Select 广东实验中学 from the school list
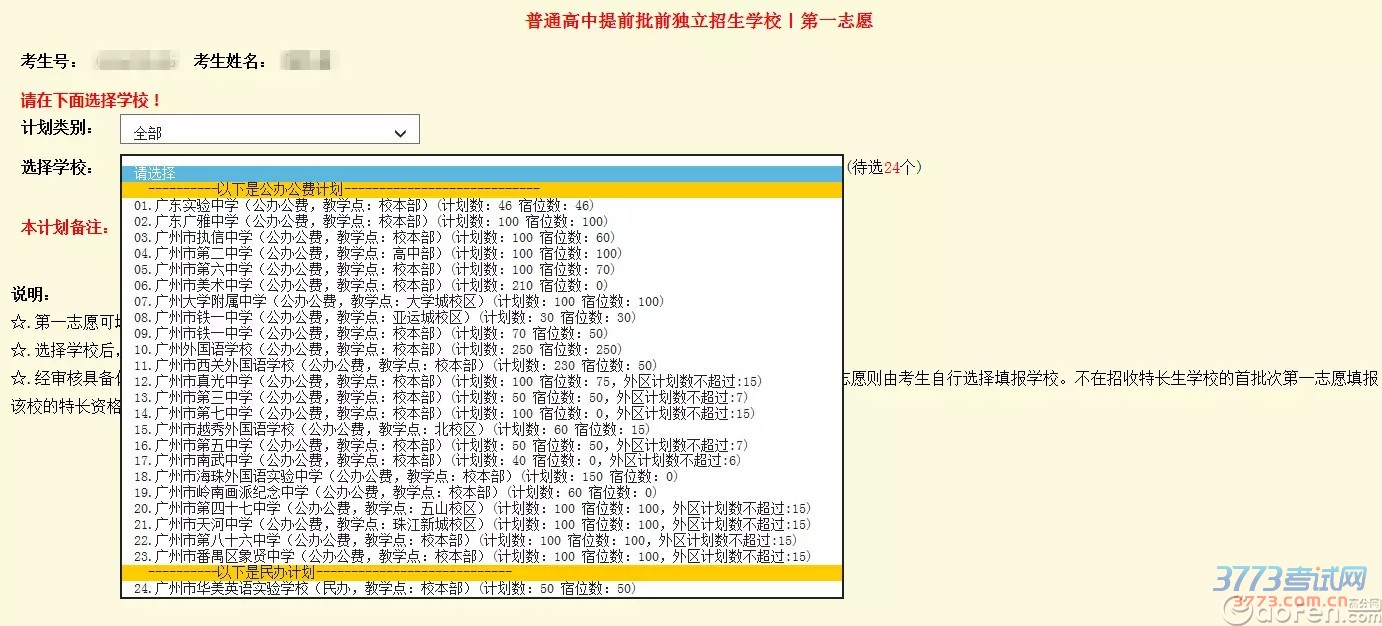Image resolution: width=1382 pixels, height=626 pixels. 300,205
